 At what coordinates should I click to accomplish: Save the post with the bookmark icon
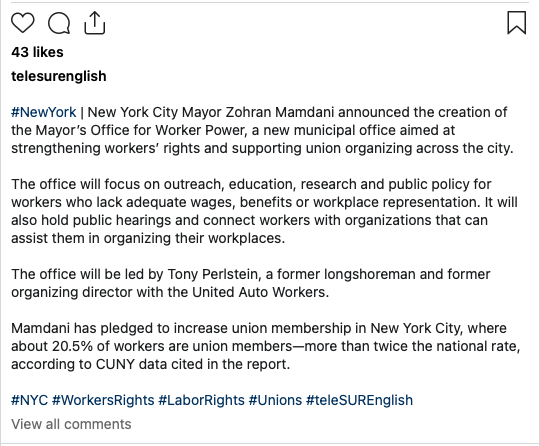tap(517, 23)
